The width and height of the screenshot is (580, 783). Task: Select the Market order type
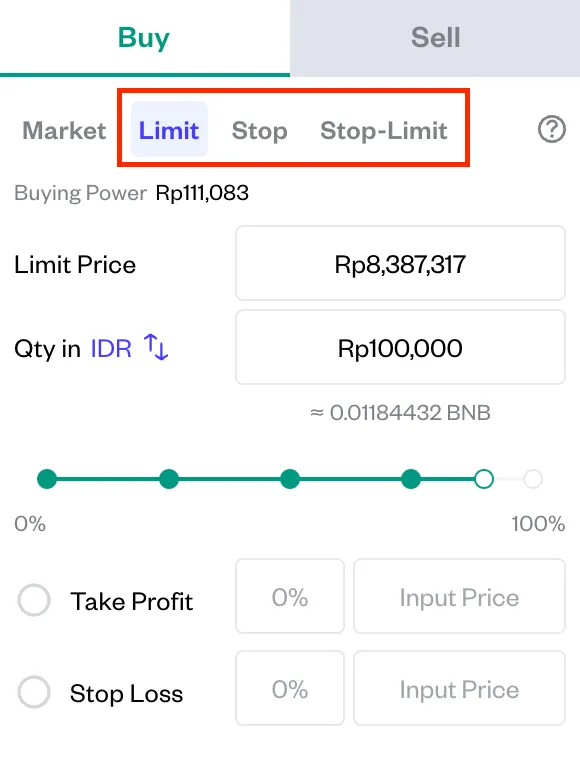(64, 131)
